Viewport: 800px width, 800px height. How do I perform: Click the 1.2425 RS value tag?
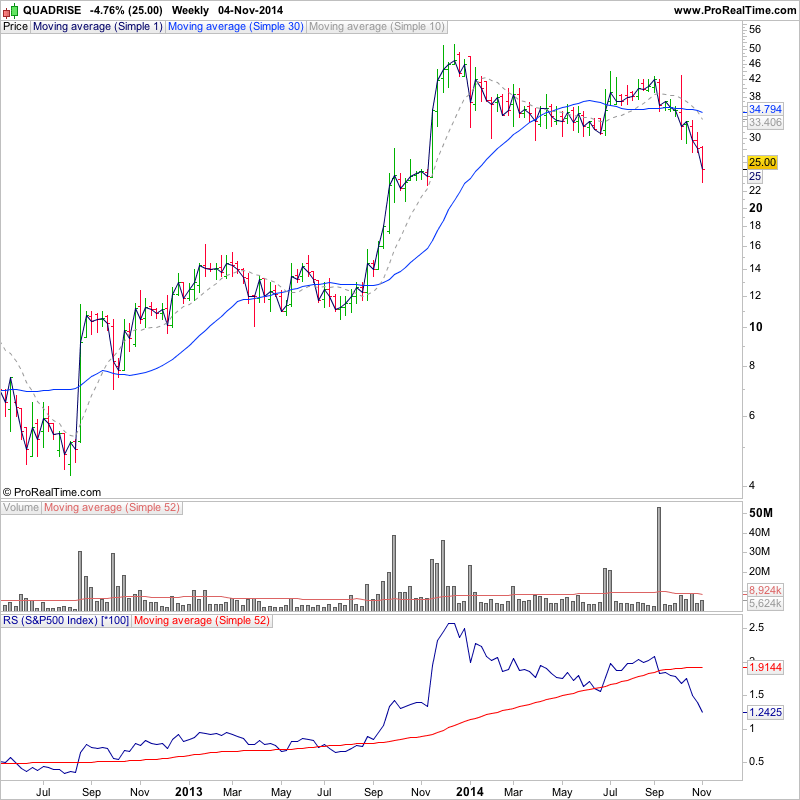765,712
